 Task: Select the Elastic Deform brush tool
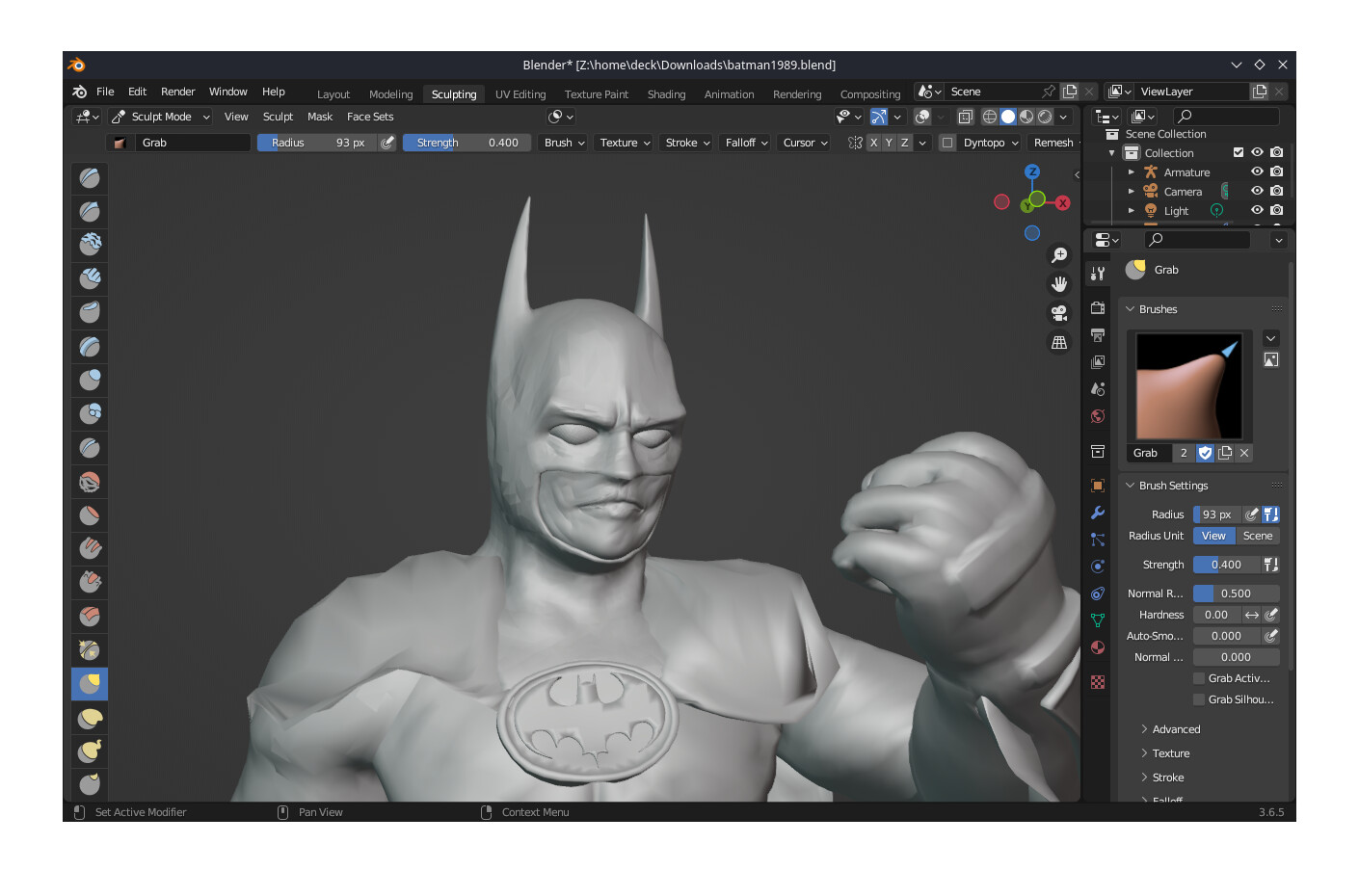tap(90, 717)
